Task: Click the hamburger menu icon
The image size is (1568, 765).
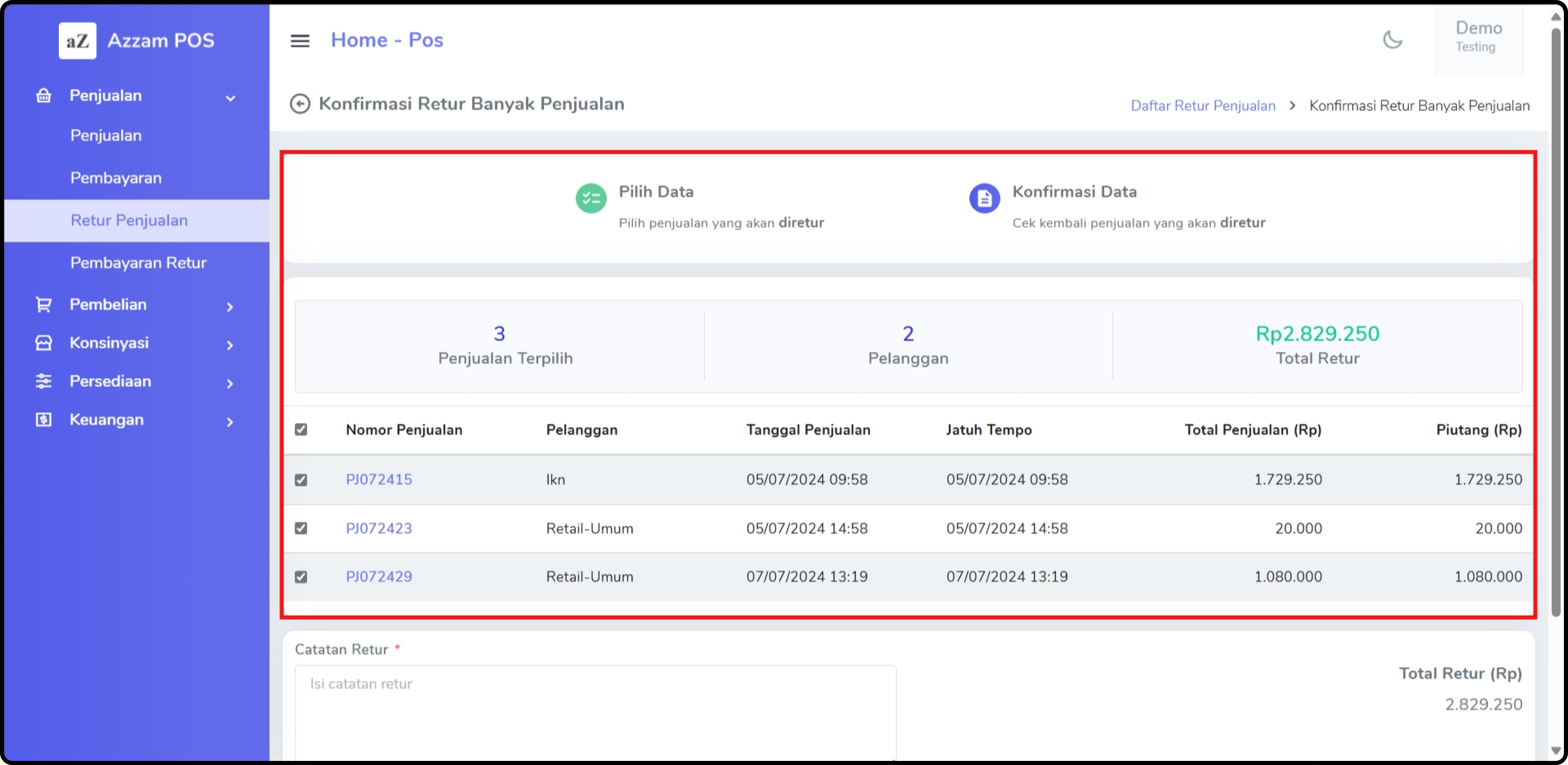Action: coord(299,41)
